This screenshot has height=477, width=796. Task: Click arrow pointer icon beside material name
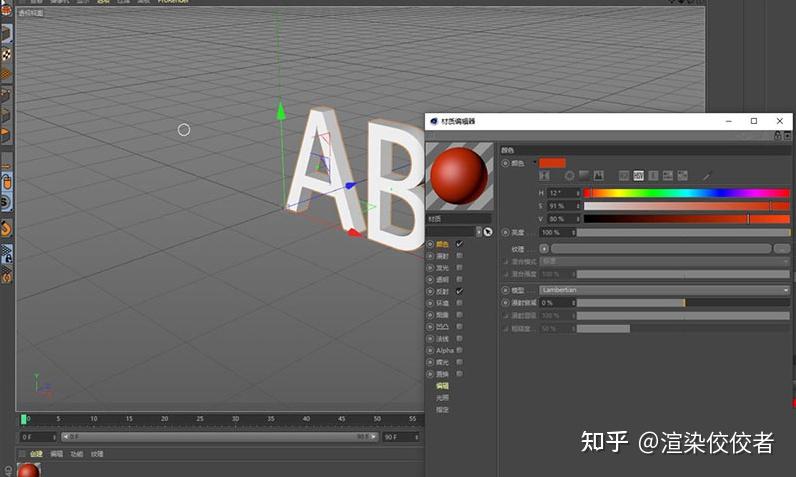coord(487,232)
